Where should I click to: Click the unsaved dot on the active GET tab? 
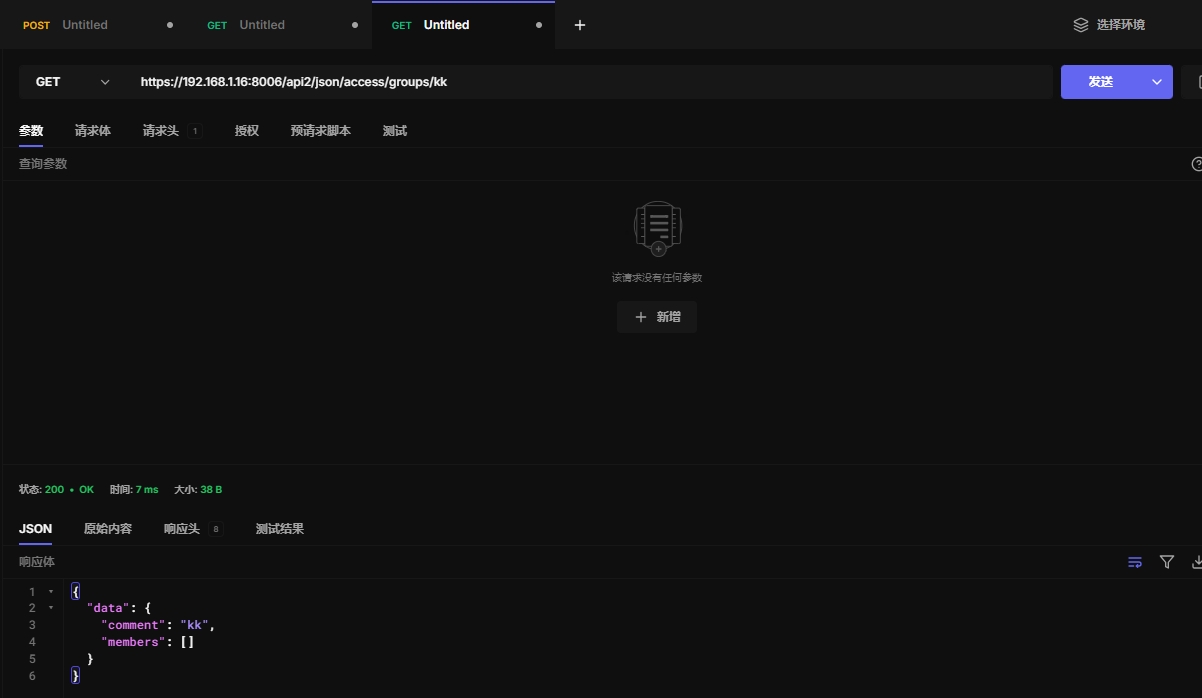pos(539,25)
